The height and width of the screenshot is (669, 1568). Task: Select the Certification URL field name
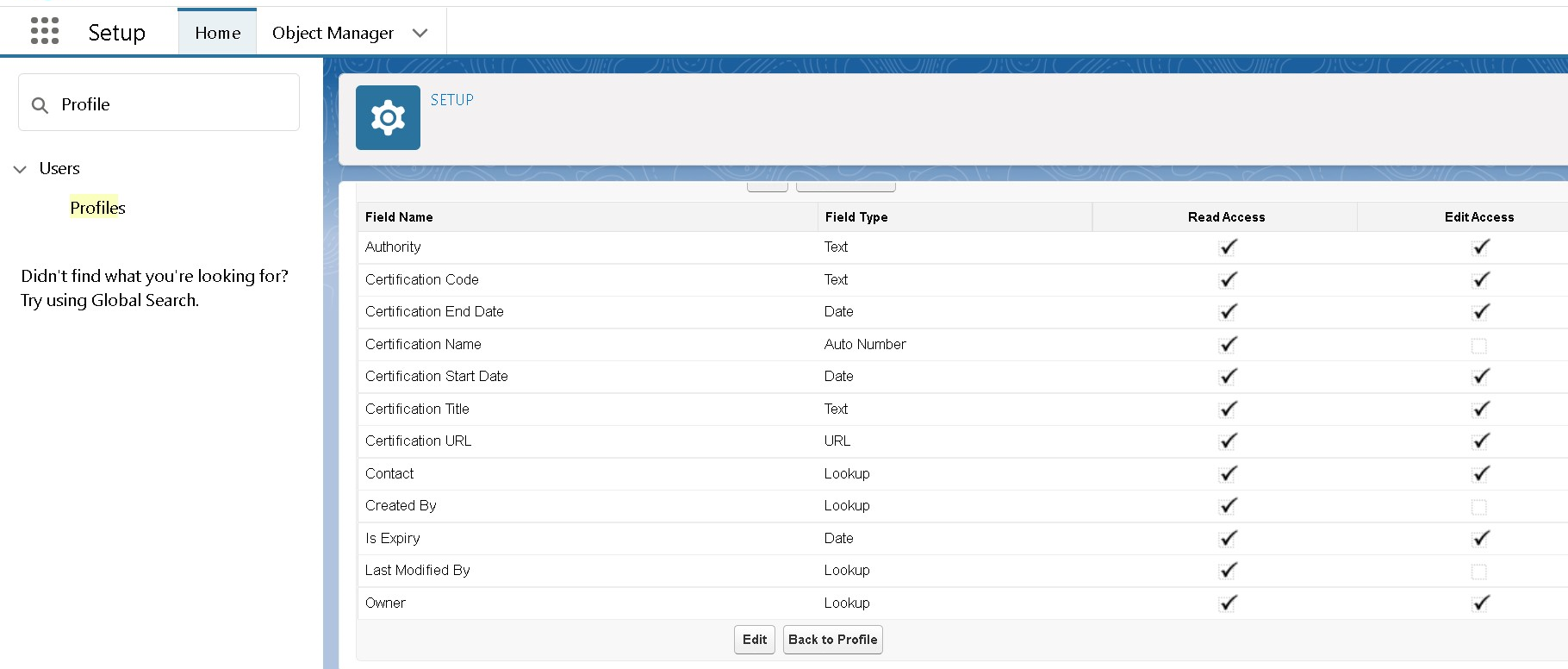point(418,441)
